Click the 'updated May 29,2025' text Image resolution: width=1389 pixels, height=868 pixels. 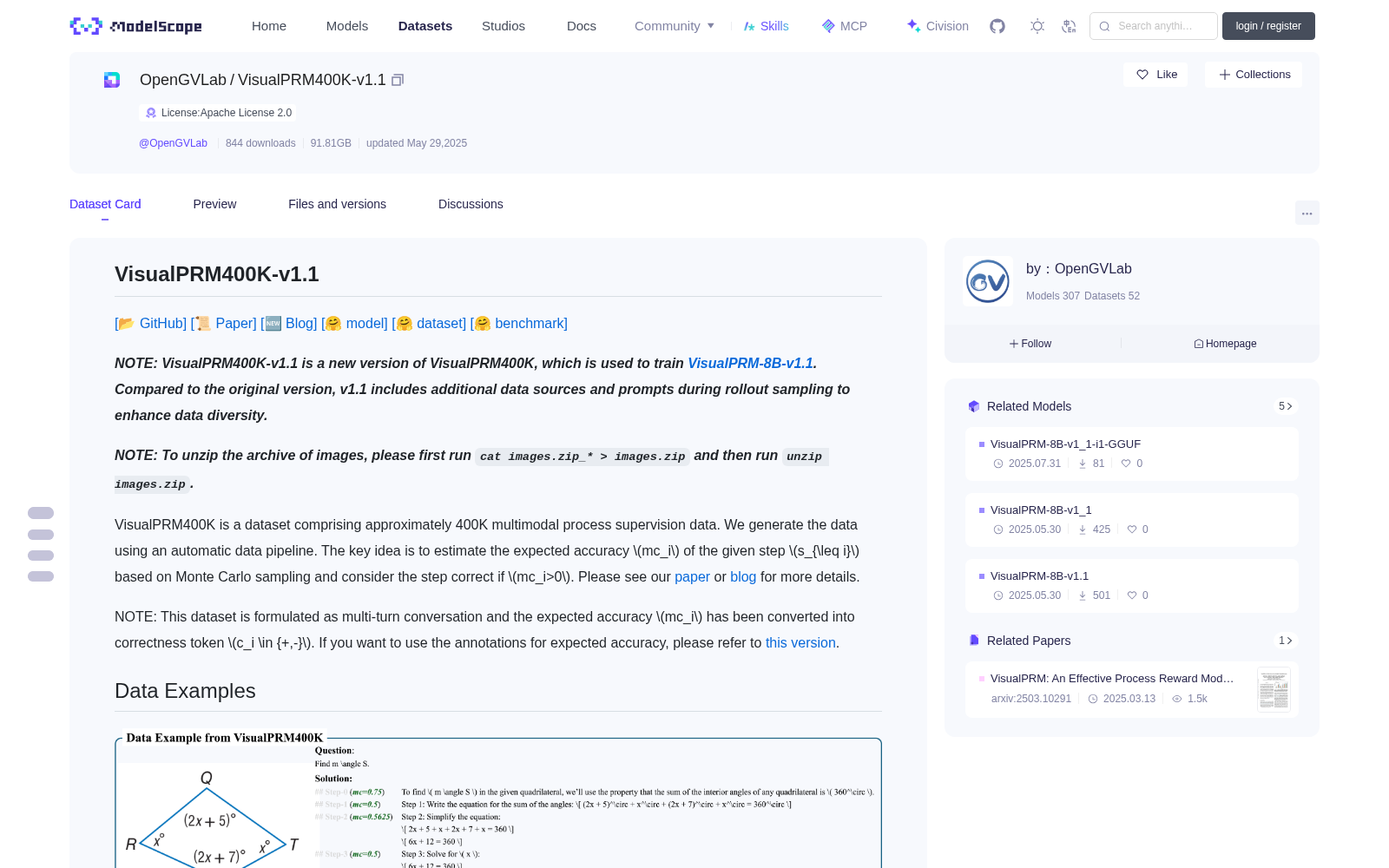(417, 143)
